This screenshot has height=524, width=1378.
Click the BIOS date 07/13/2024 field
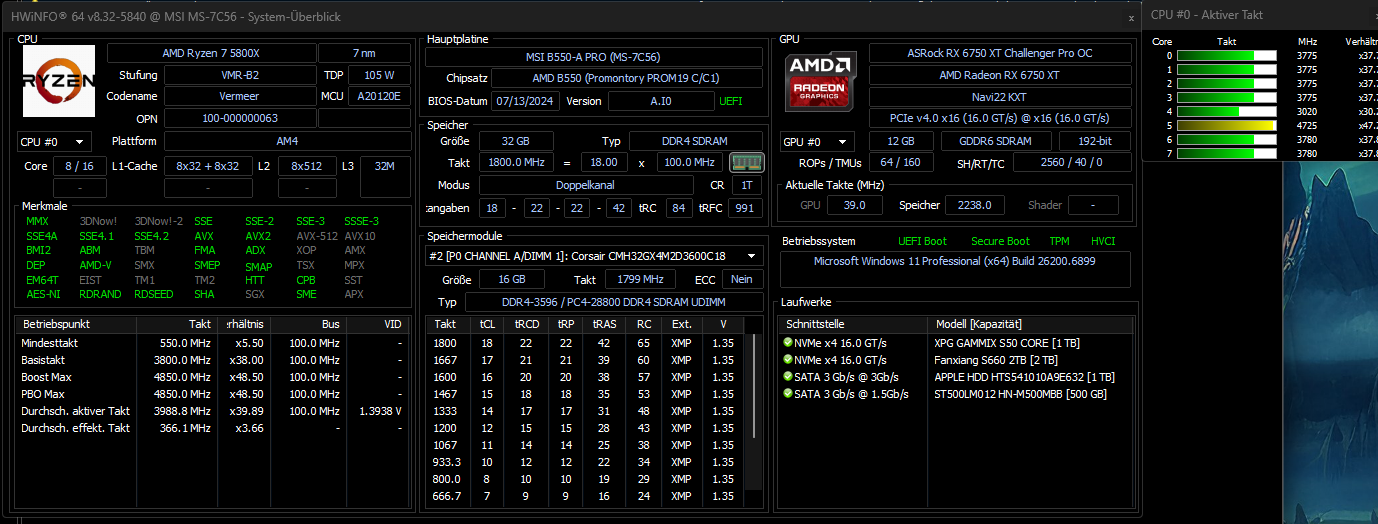(524, 101)
